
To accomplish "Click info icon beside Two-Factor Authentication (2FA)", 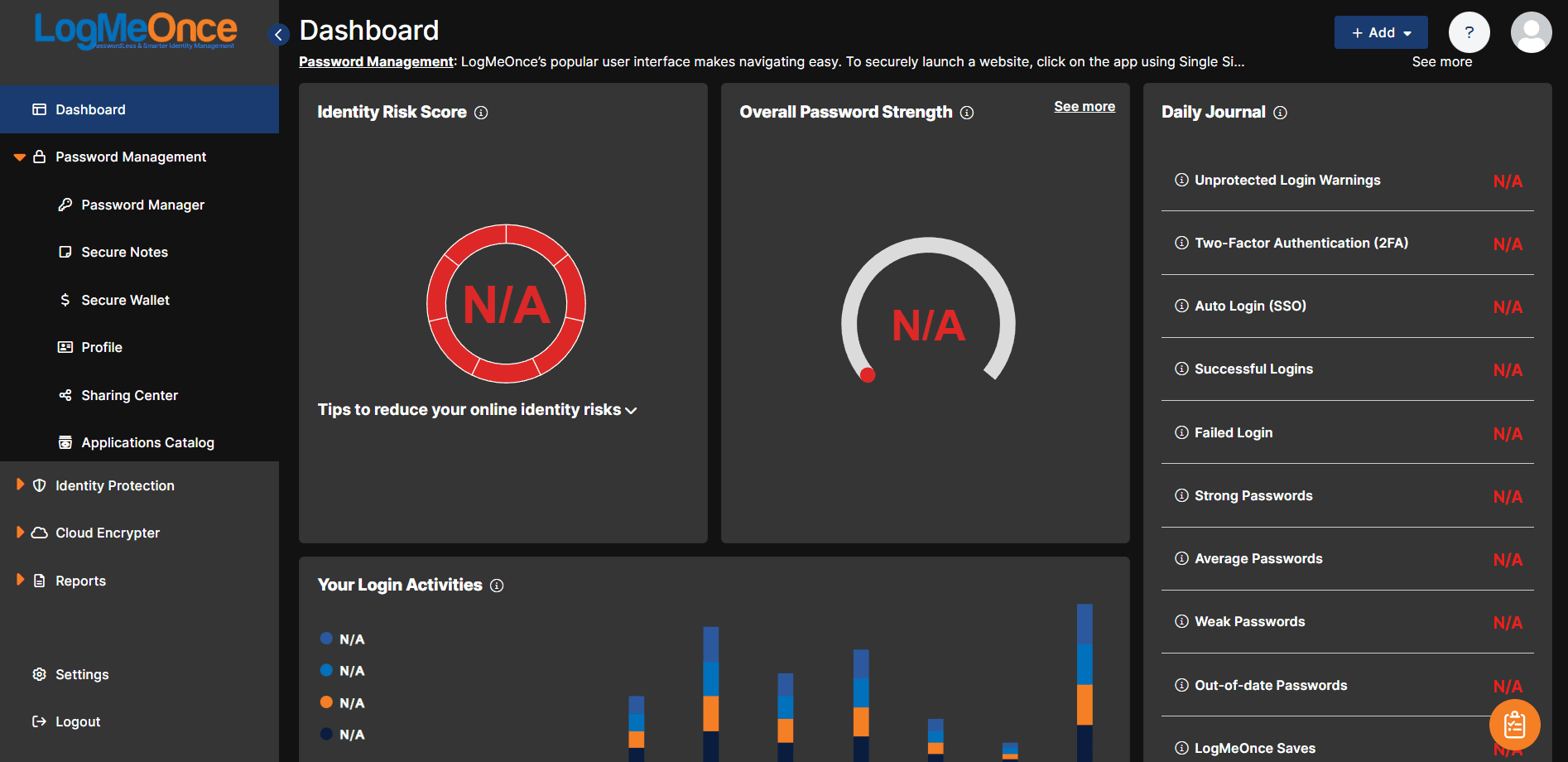I will [x=1181, y=243].
